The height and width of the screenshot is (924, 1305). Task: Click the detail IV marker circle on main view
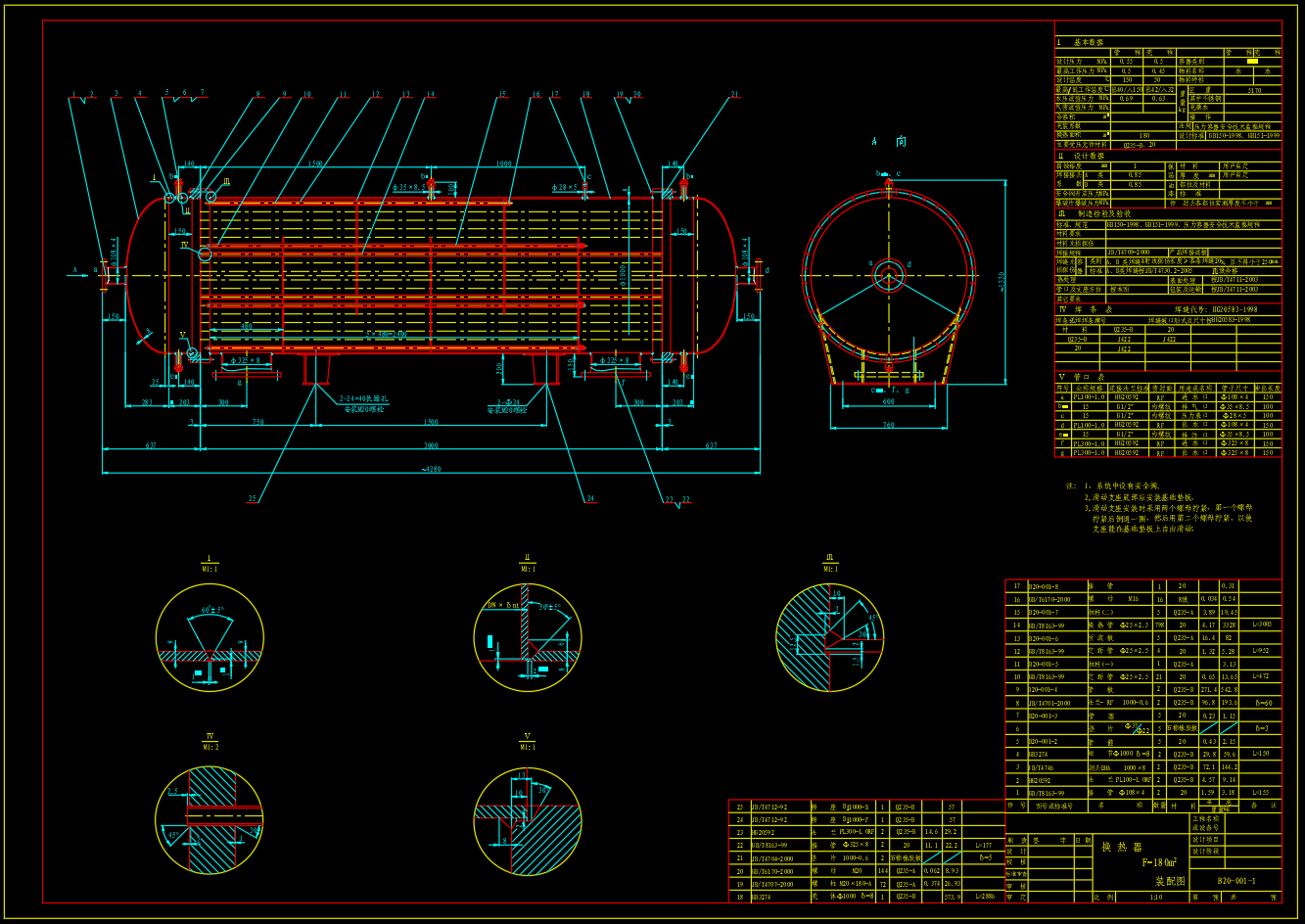click(205, 254)
